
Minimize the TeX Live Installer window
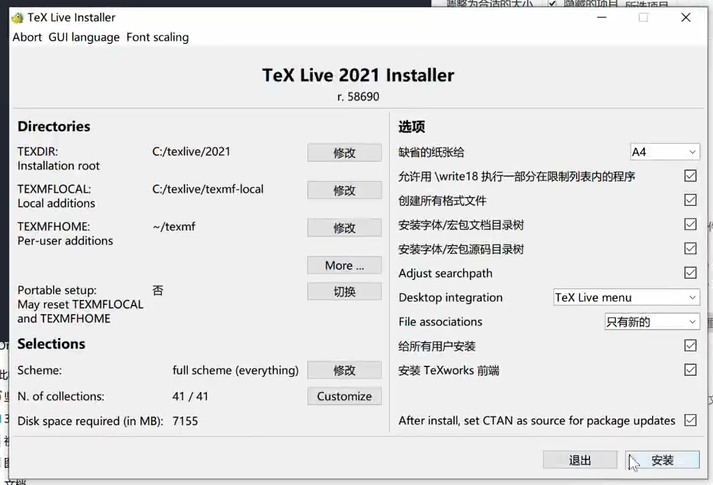click(x=602, y=18)
